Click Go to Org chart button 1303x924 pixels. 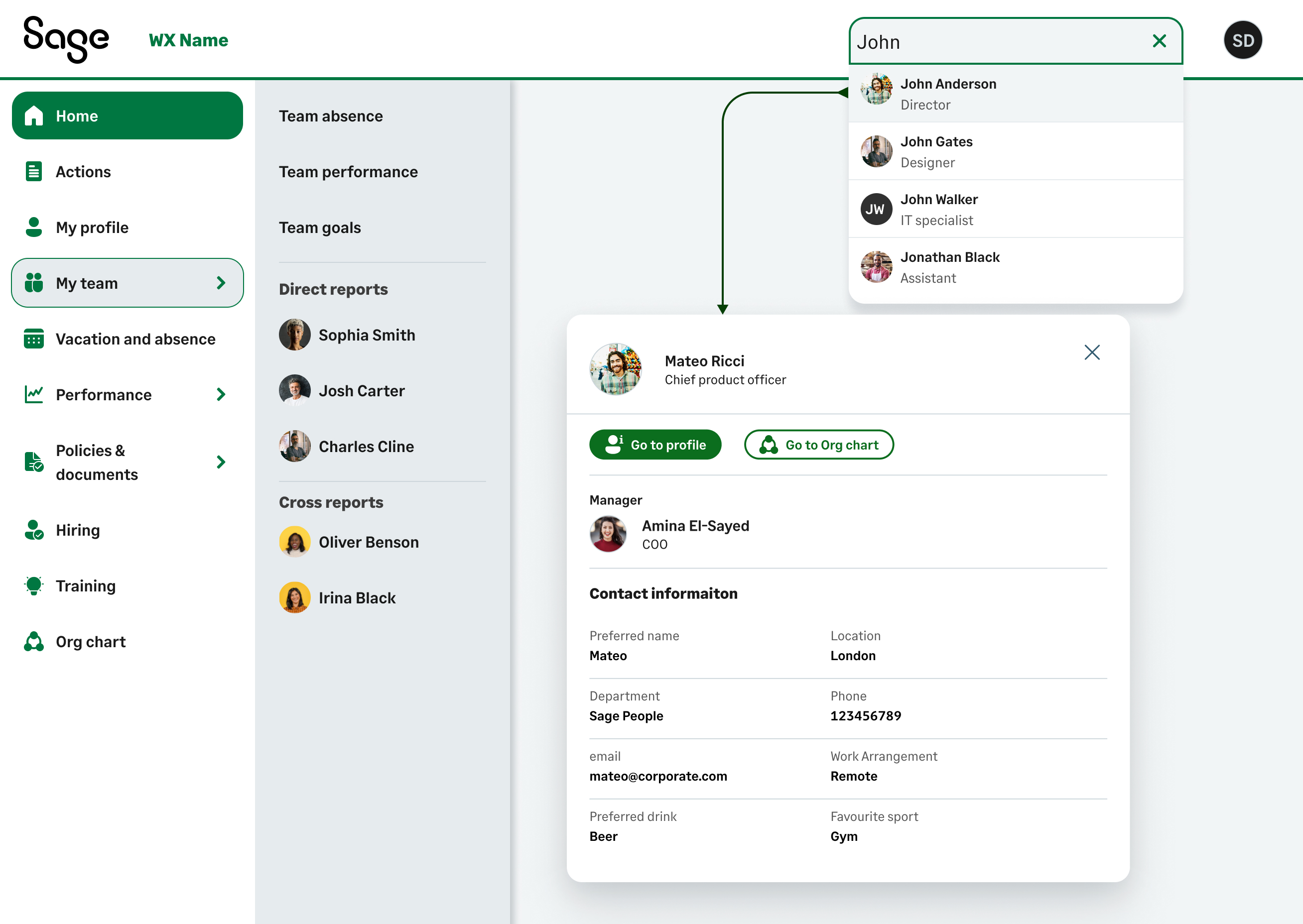click(x=818, y=445)
